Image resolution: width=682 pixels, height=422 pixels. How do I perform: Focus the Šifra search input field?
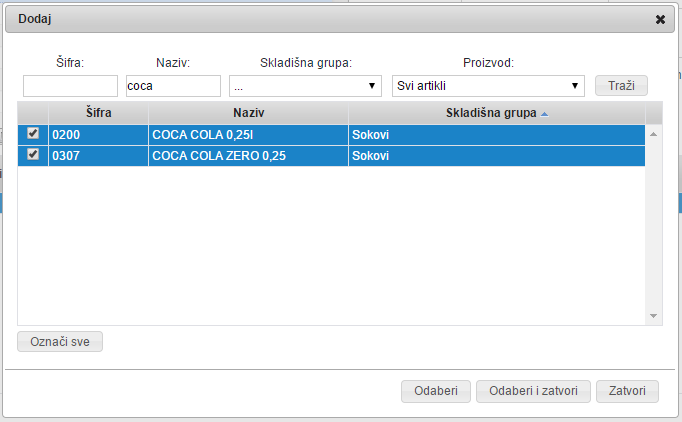[x=70, y=86]
